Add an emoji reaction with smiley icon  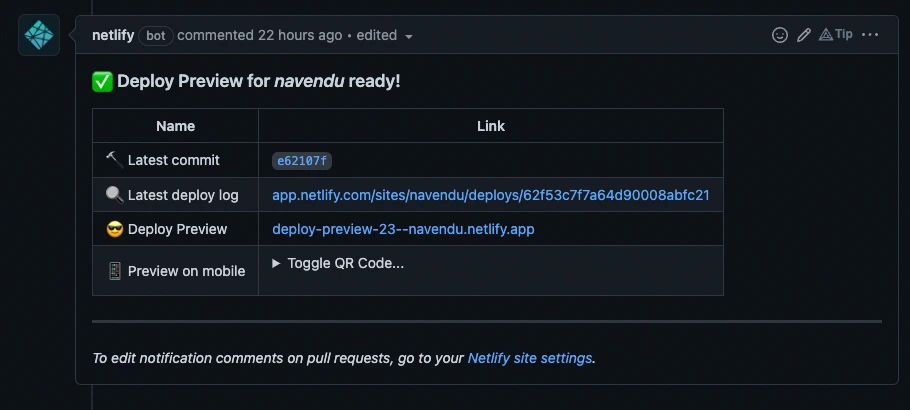(780, 35)
